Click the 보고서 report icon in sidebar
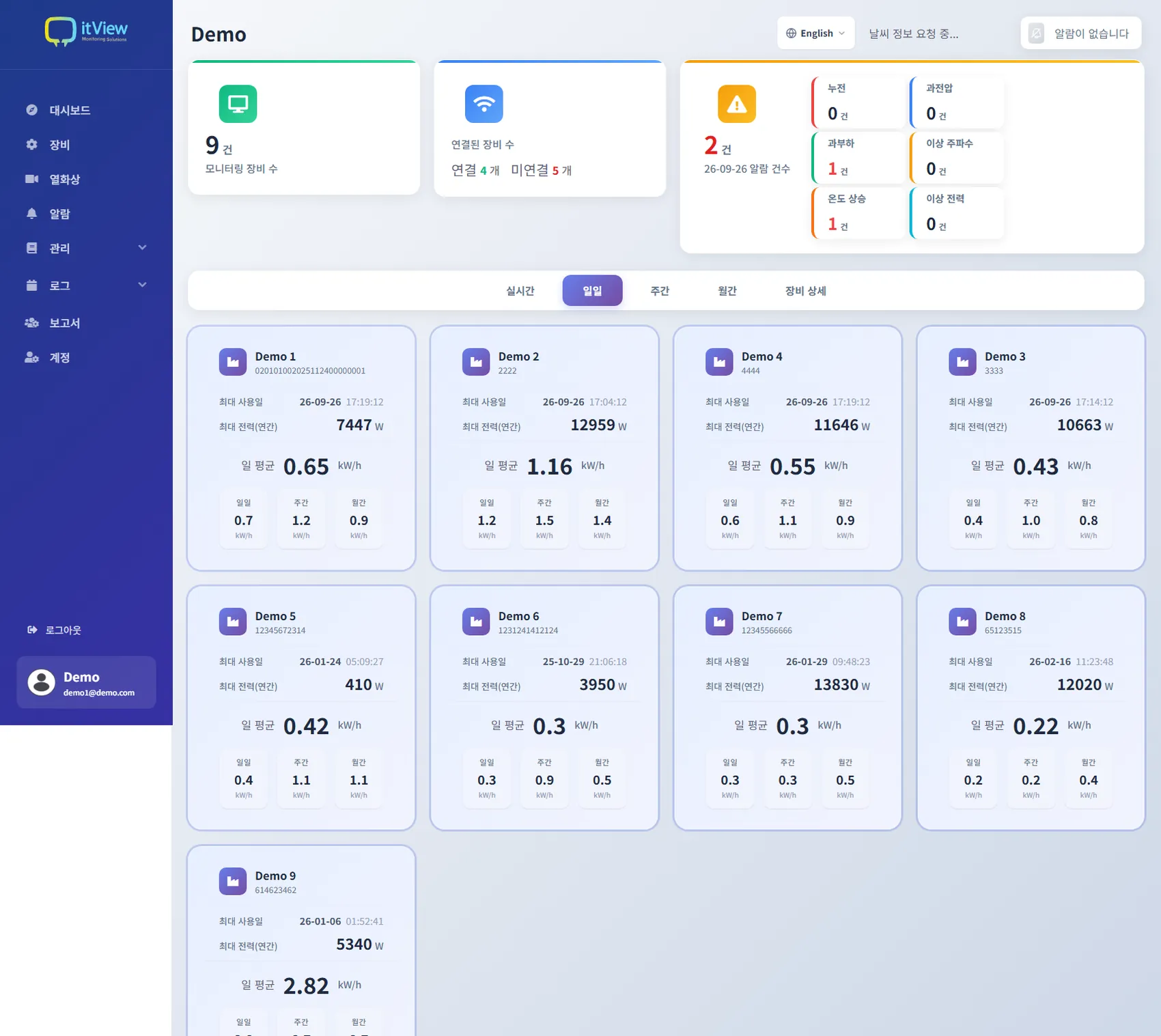This screenshot has height=1036, width=1161. pos(31,322)
